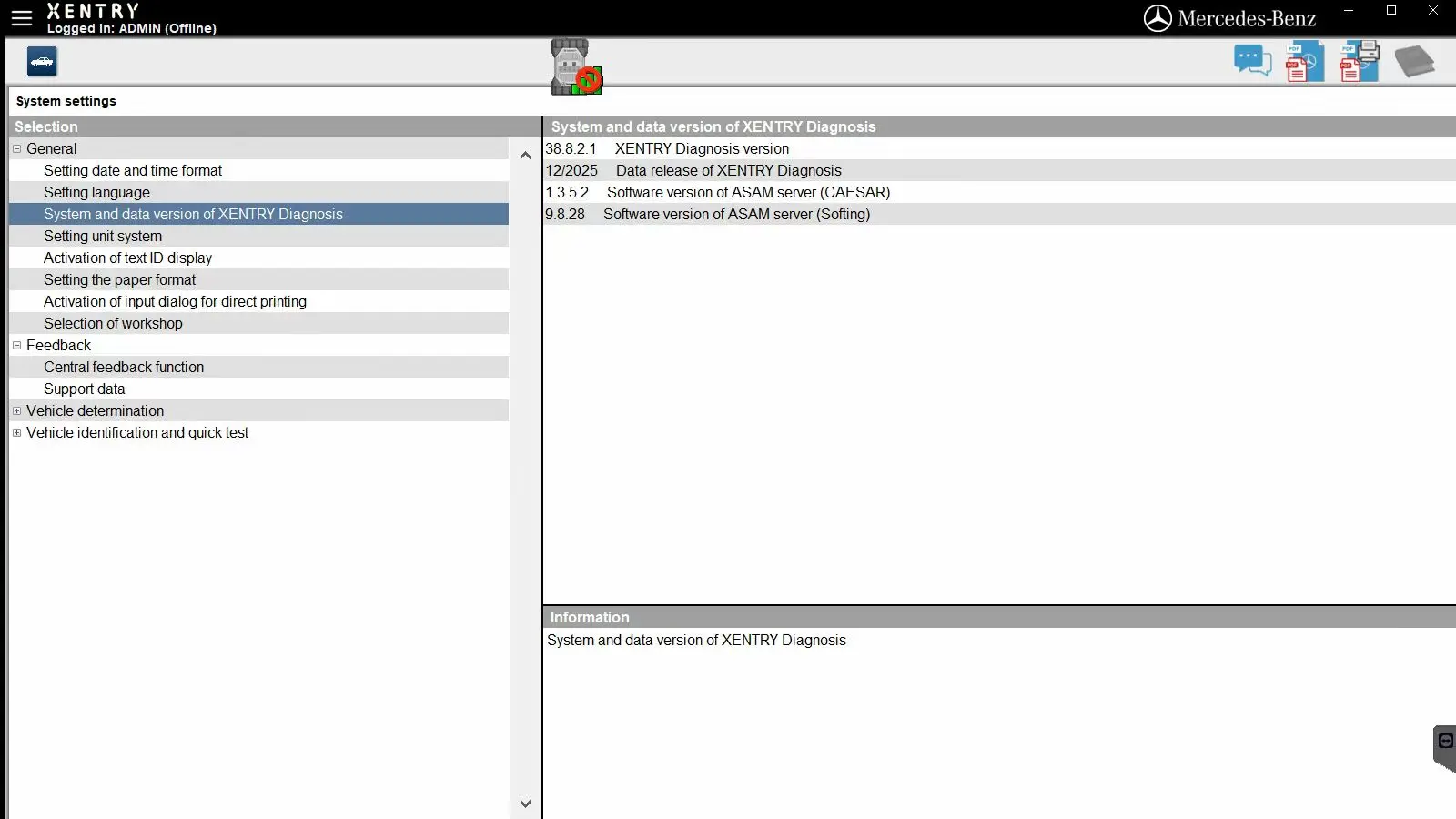Image resolution: width=1456 pixels, height=819 pixels.
Task: Click the data release value 12/2025
Action: click(571, 171)
